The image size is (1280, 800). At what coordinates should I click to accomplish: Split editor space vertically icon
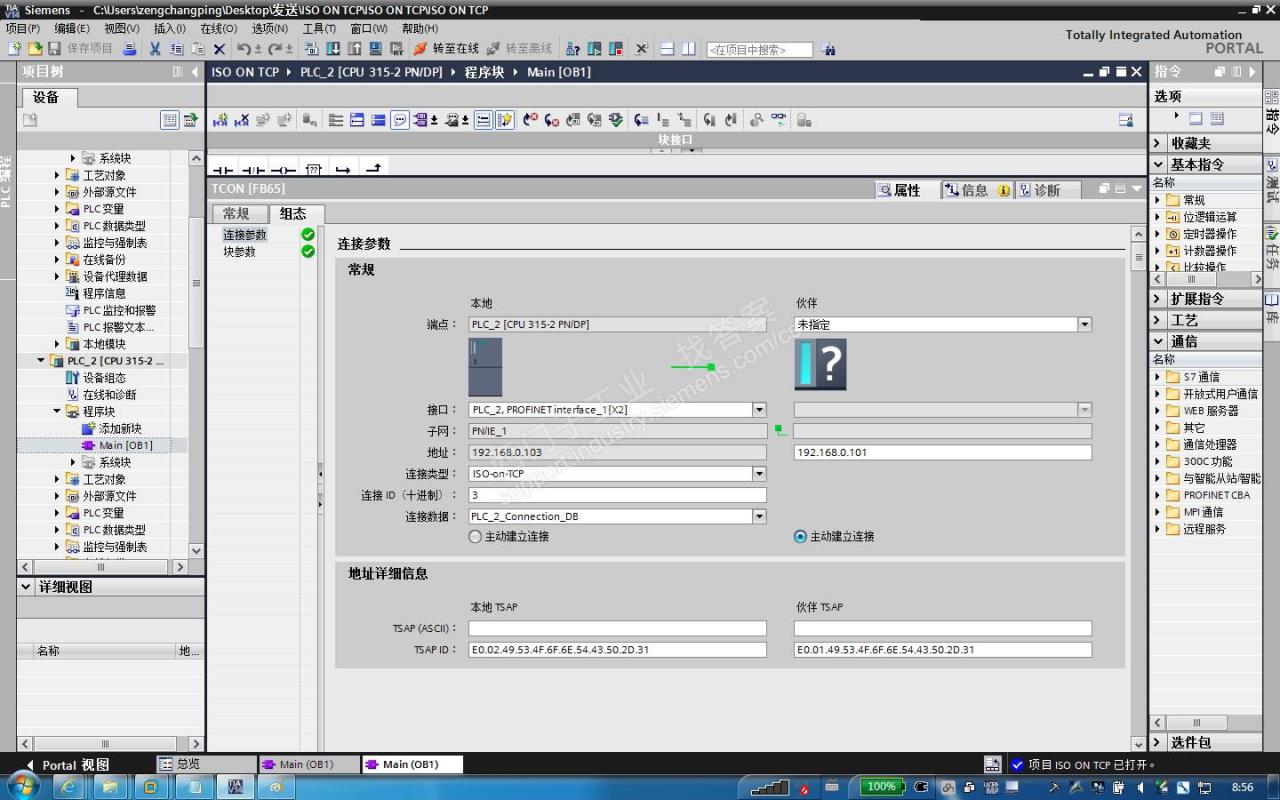coord(689,49)
